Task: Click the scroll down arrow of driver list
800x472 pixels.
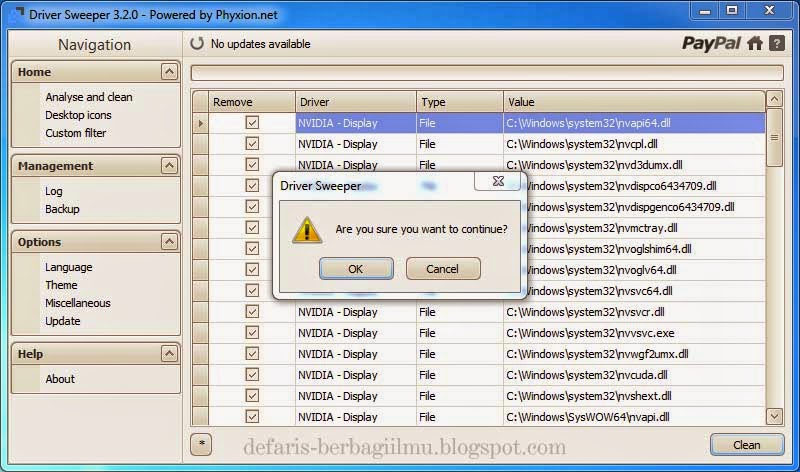Action: 774,416
